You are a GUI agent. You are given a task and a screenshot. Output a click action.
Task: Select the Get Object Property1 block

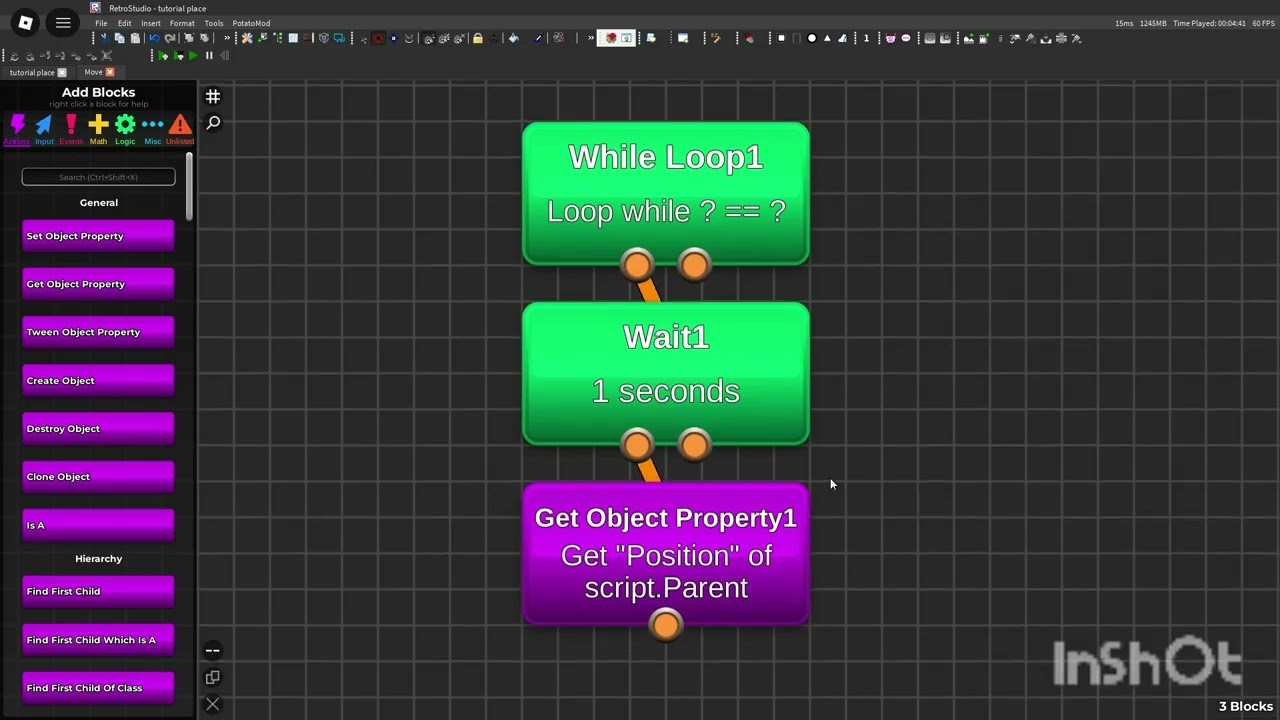point(666,553)
